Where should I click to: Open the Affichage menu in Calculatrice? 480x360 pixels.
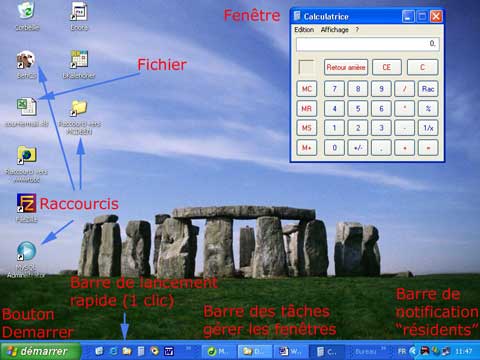[x=334, y=30]
